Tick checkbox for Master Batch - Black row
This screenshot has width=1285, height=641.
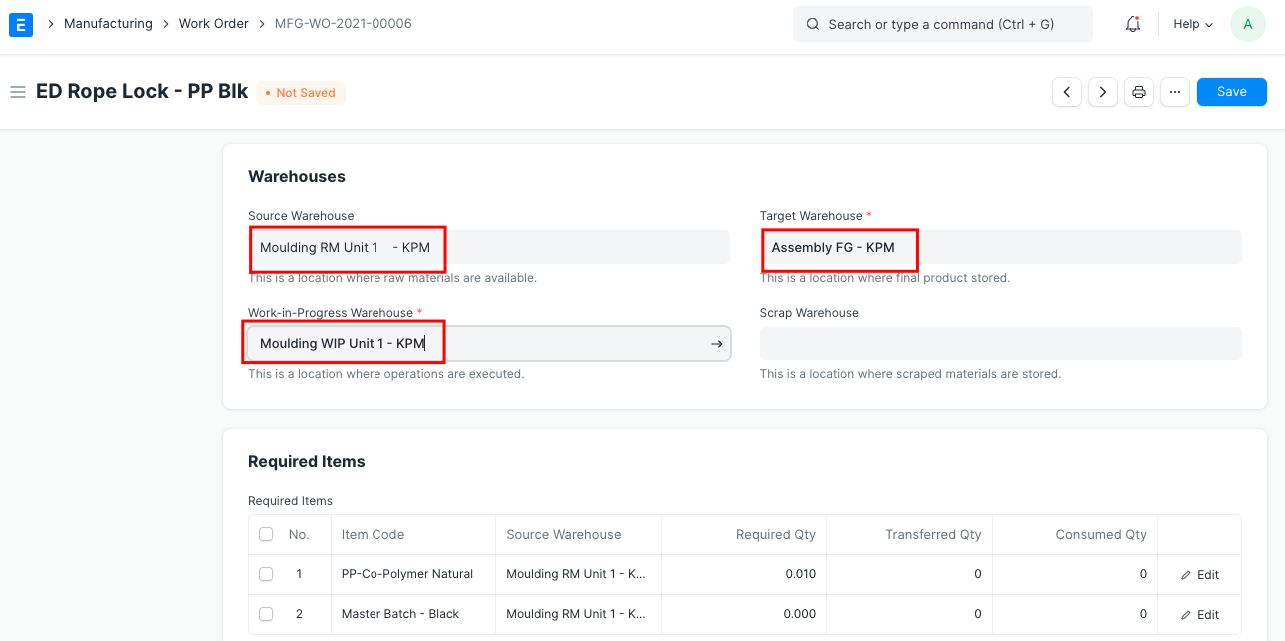point(266,614)
